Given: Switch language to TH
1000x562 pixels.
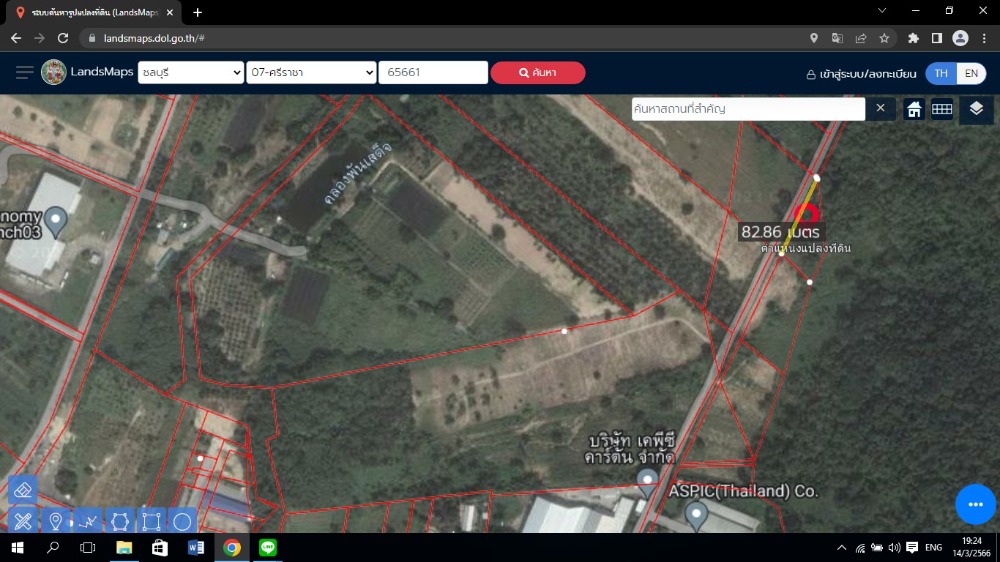Looking at the screenshot, I should pyautogui.click(x=941, y=73).
